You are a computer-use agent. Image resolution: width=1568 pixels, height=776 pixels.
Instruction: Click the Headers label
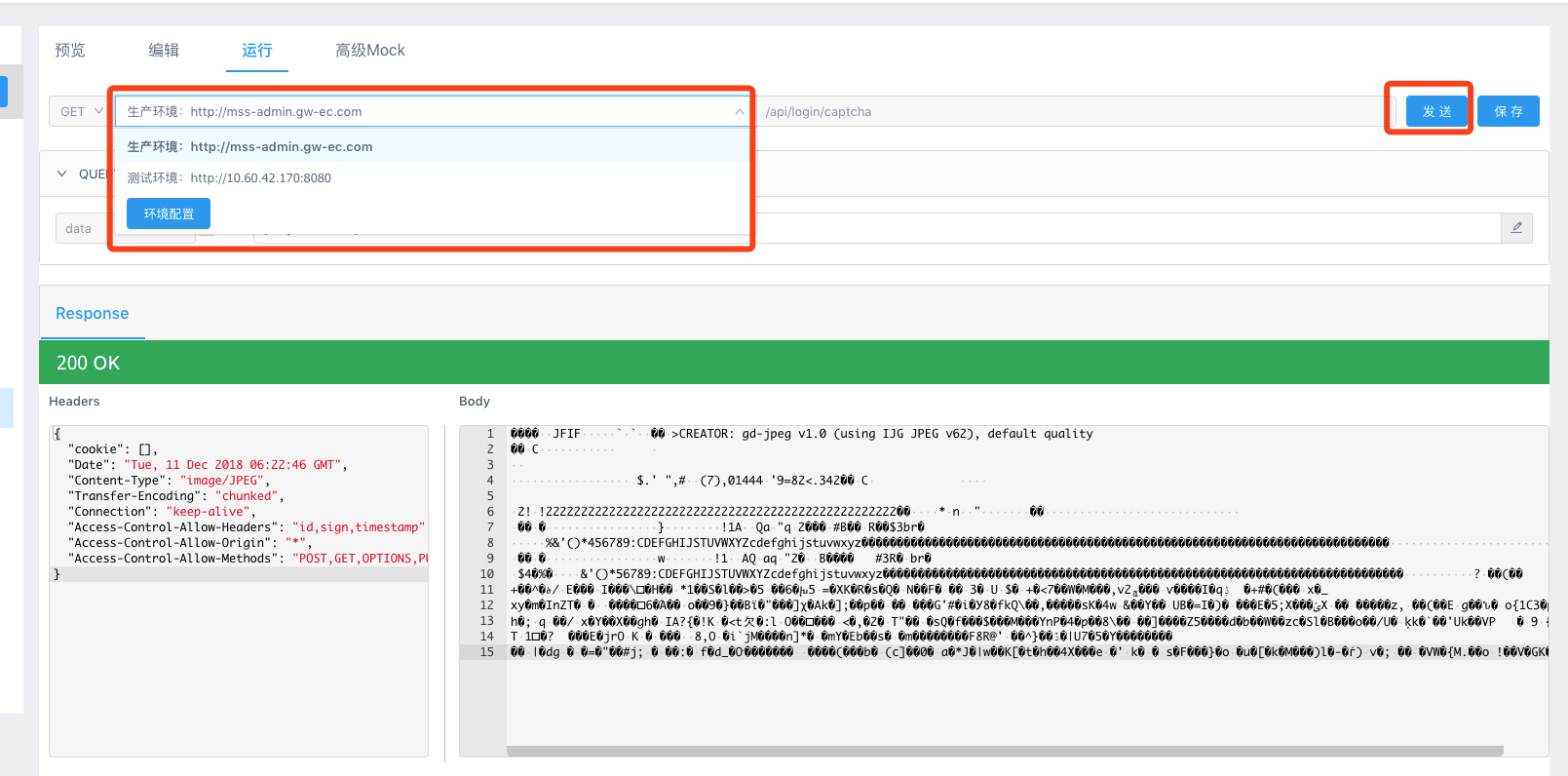point(74,401)
